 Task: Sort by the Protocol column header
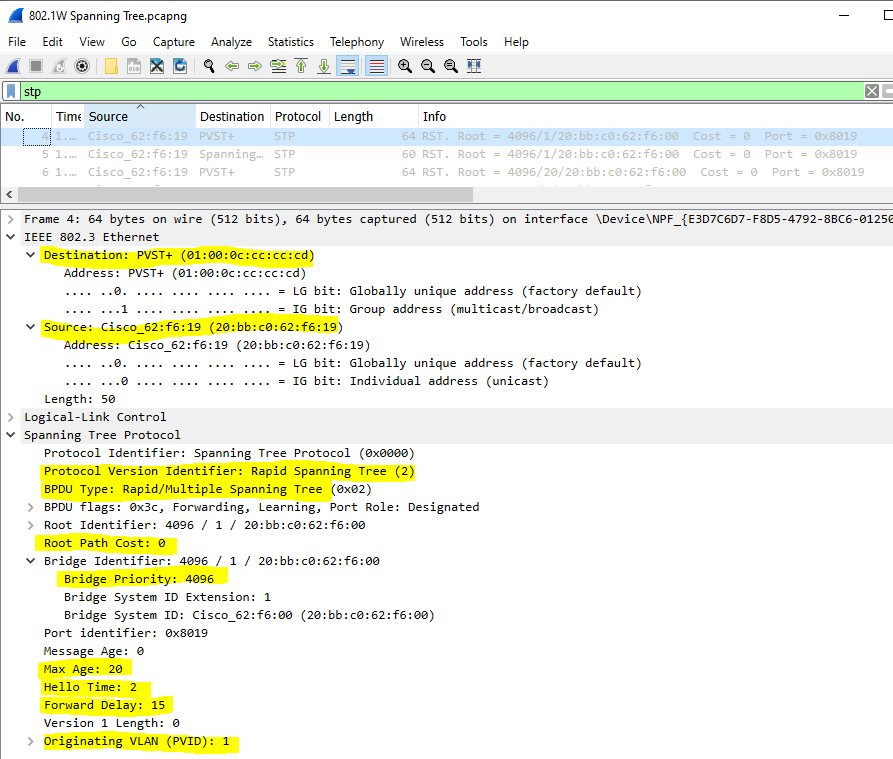299,116
